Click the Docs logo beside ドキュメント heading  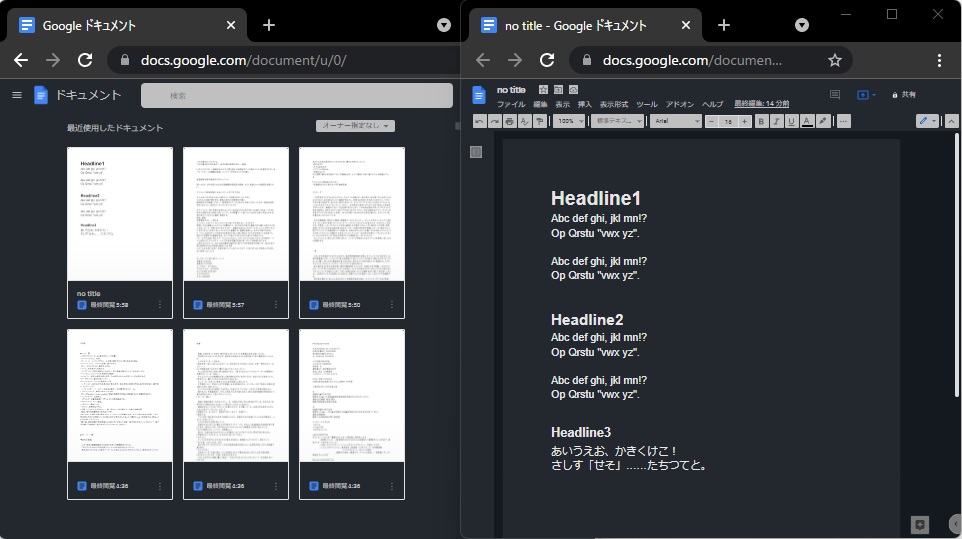coord(40,95)
